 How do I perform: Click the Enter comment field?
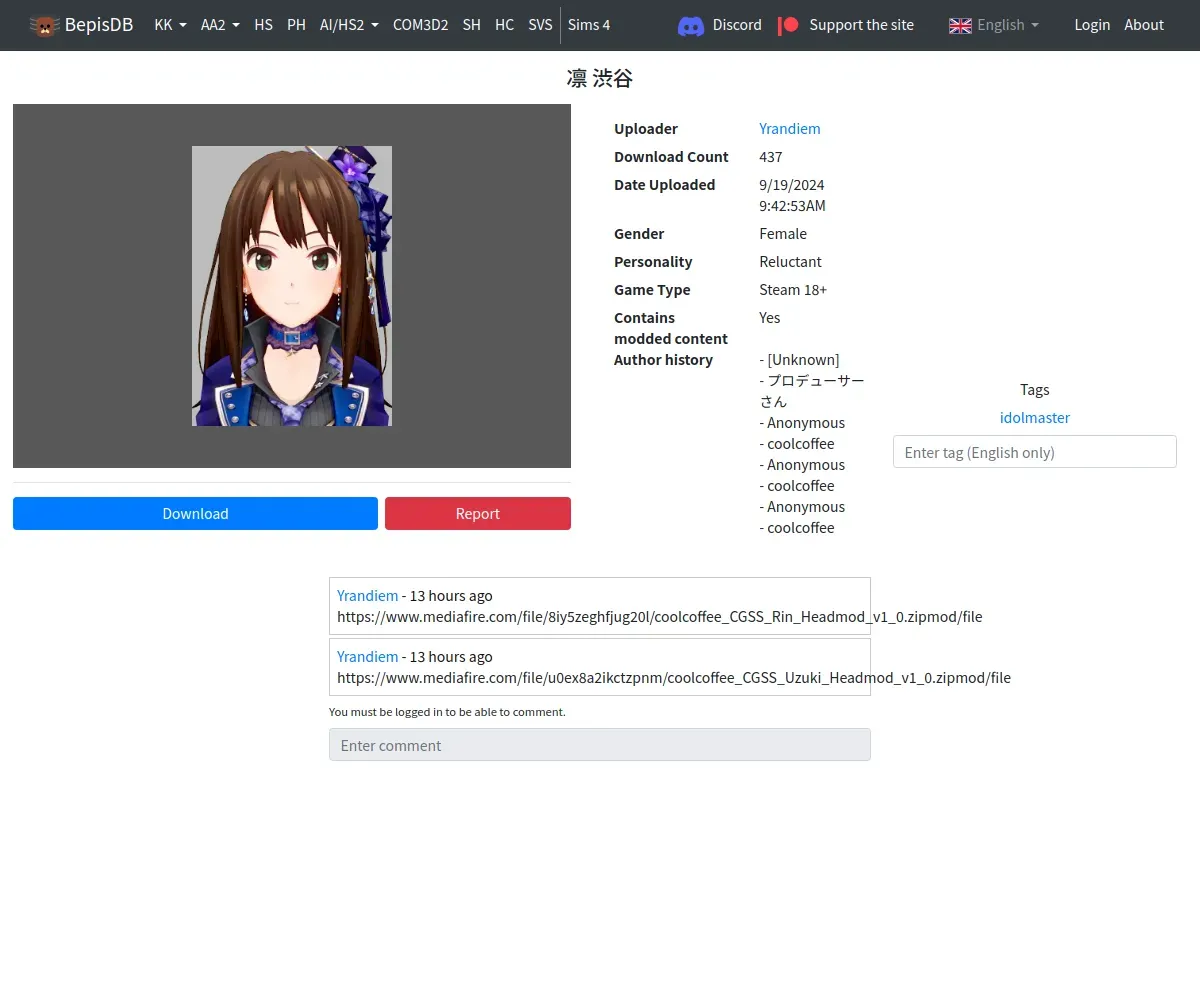point(600,745)
